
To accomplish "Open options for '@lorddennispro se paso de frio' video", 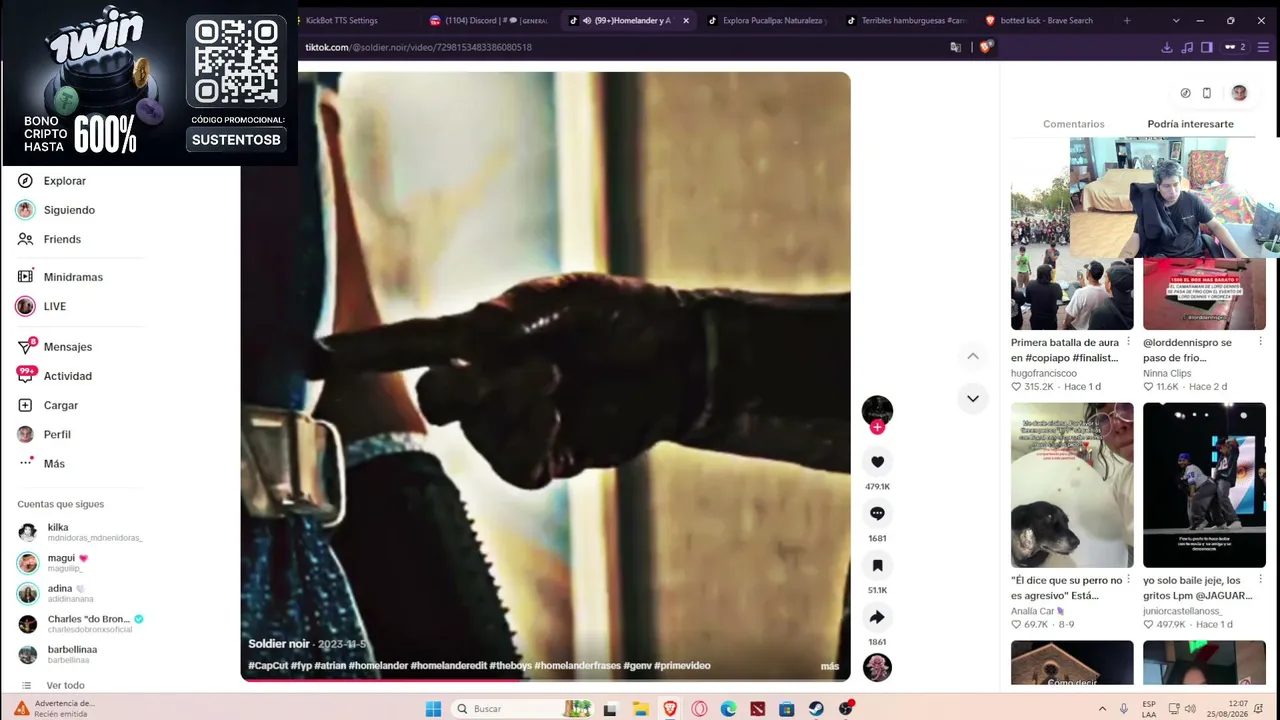I will (x=1260, y=342).
